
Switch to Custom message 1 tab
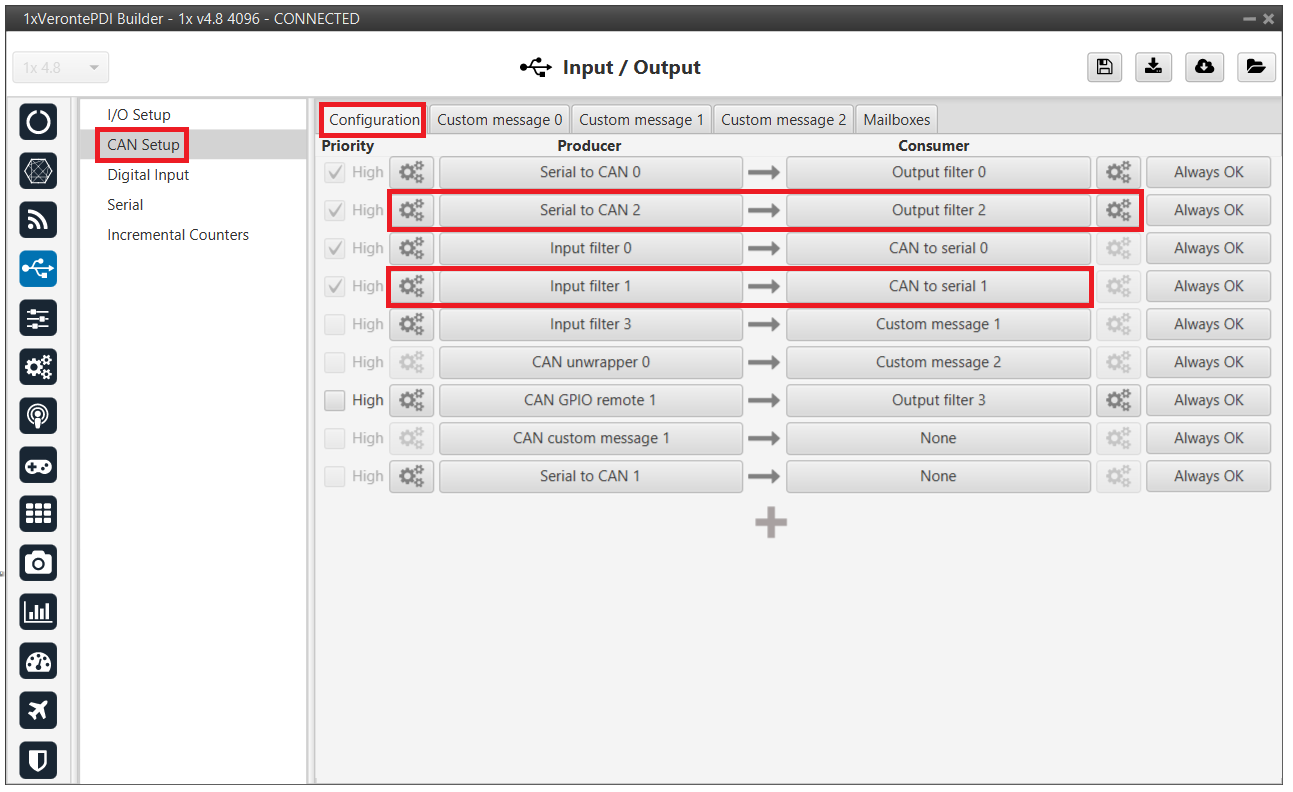[x=641, y=120]
